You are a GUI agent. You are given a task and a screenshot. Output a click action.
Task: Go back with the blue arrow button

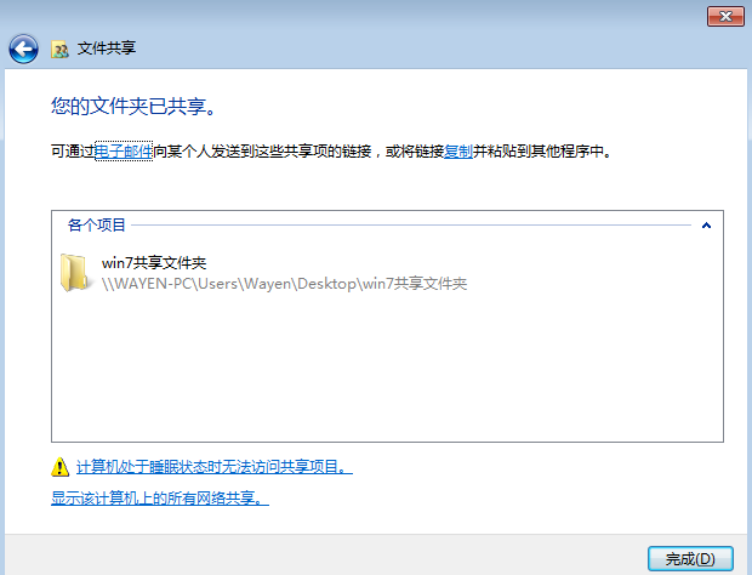pyautogui.click(x=24, y=48)
